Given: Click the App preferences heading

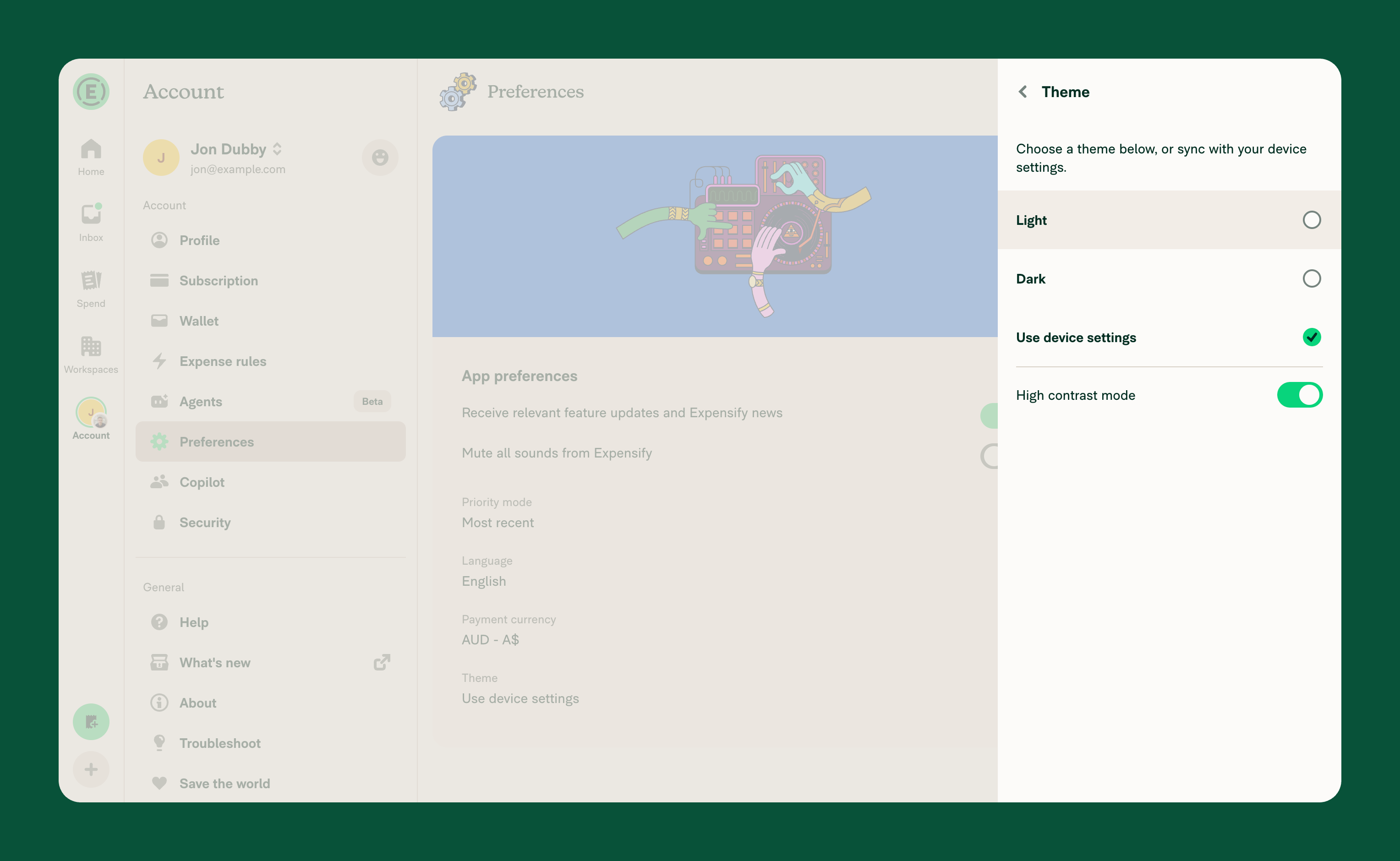Looking at the screenshot, I should [x=520, y=376].
